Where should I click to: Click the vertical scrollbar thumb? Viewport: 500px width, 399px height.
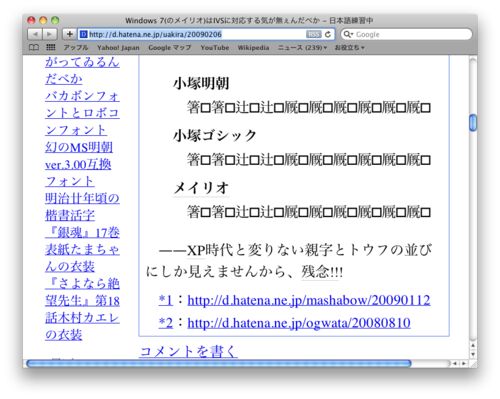[473, 123]
